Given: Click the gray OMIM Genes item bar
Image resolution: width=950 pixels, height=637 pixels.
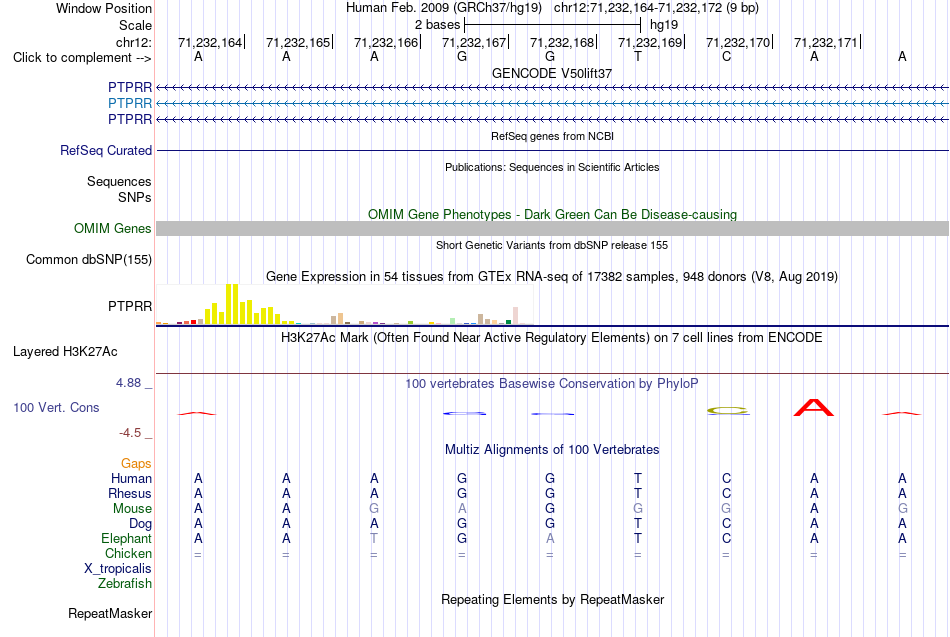Looking at the screenshot, I should click(x=552, y=228).
